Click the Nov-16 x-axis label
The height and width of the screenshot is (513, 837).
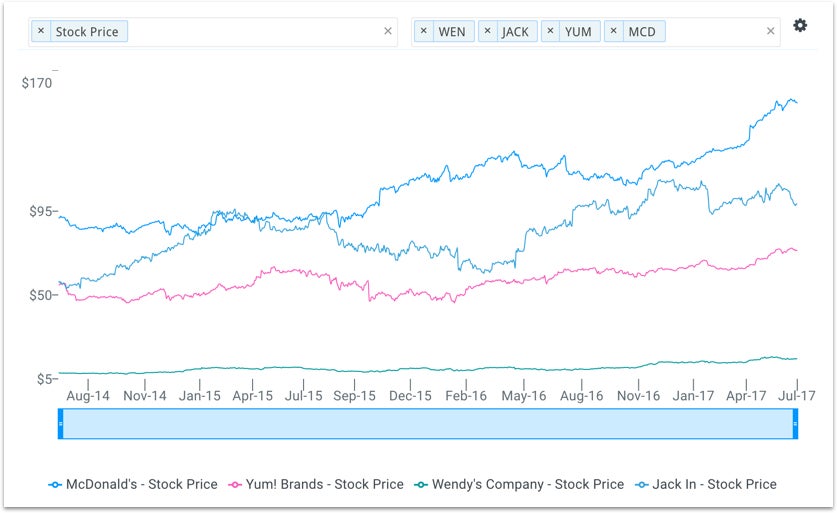638,396
